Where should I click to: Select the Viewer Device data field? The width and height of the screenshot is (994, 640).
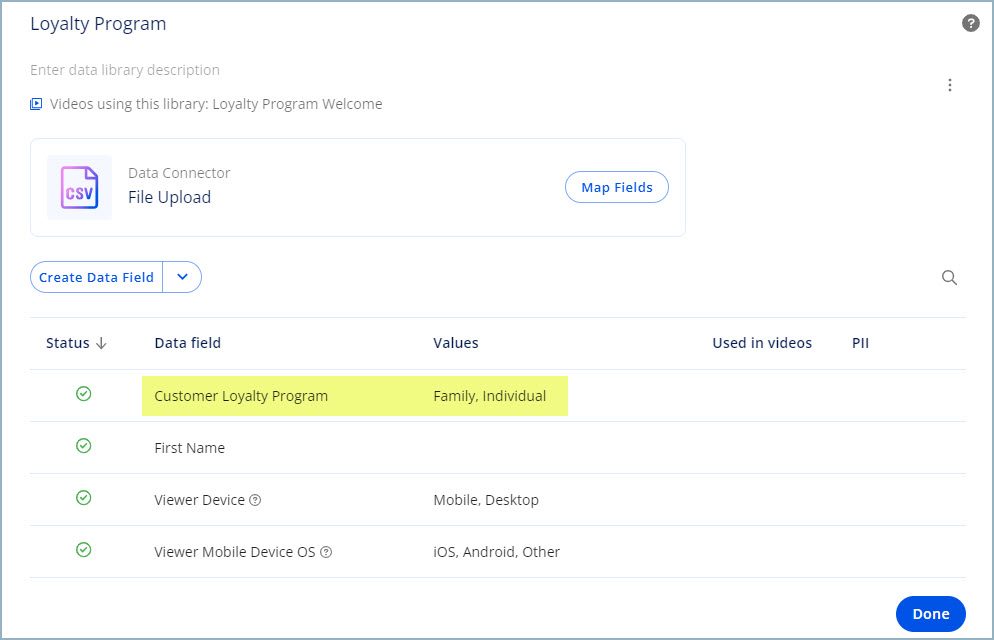pyautogui.click(x=200, y=500)
